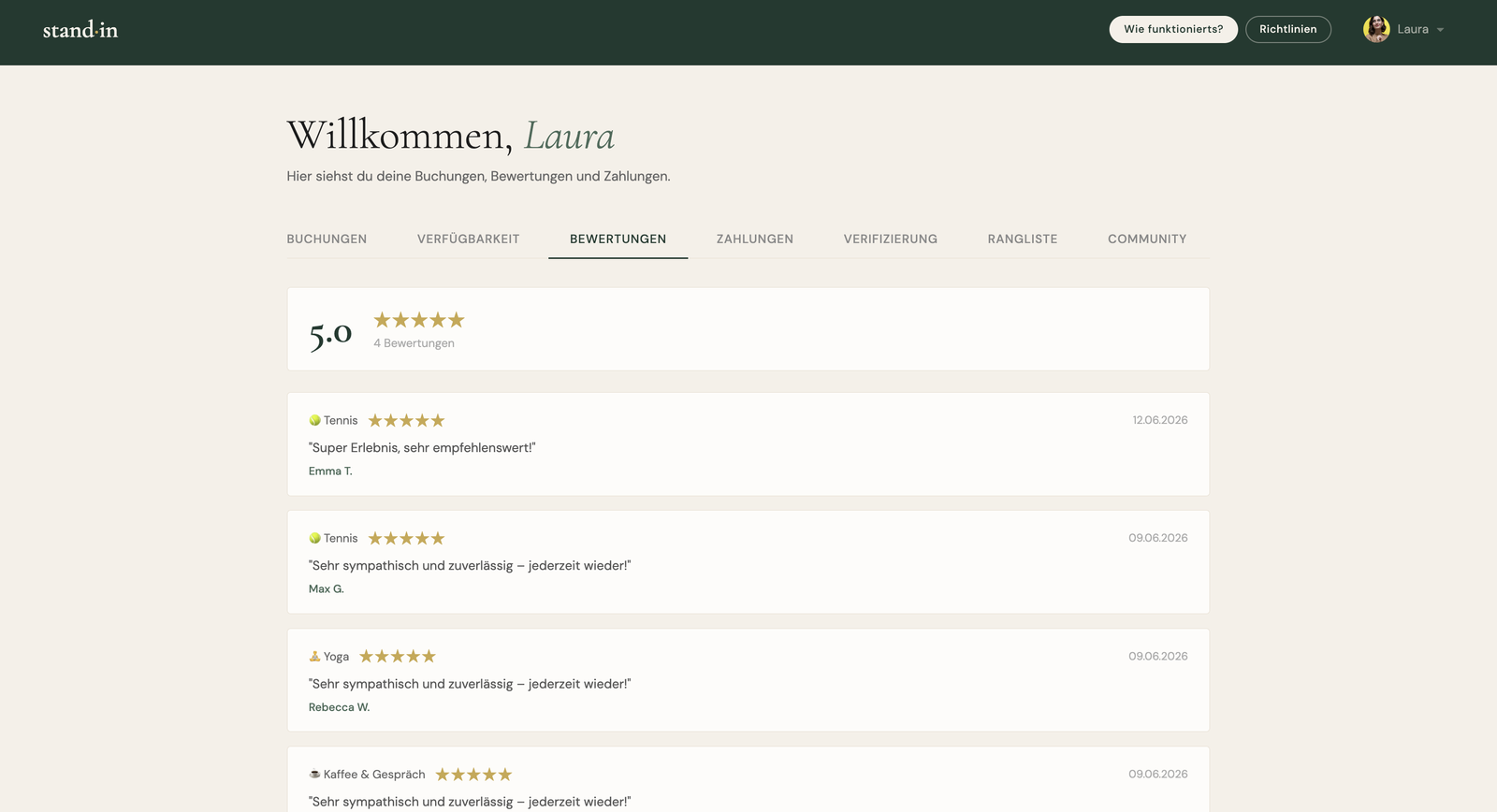The height and width of the screenshot is (812, 1497).
Task: Click Laura's profile avatar picture
Action: click(1376, 29)
